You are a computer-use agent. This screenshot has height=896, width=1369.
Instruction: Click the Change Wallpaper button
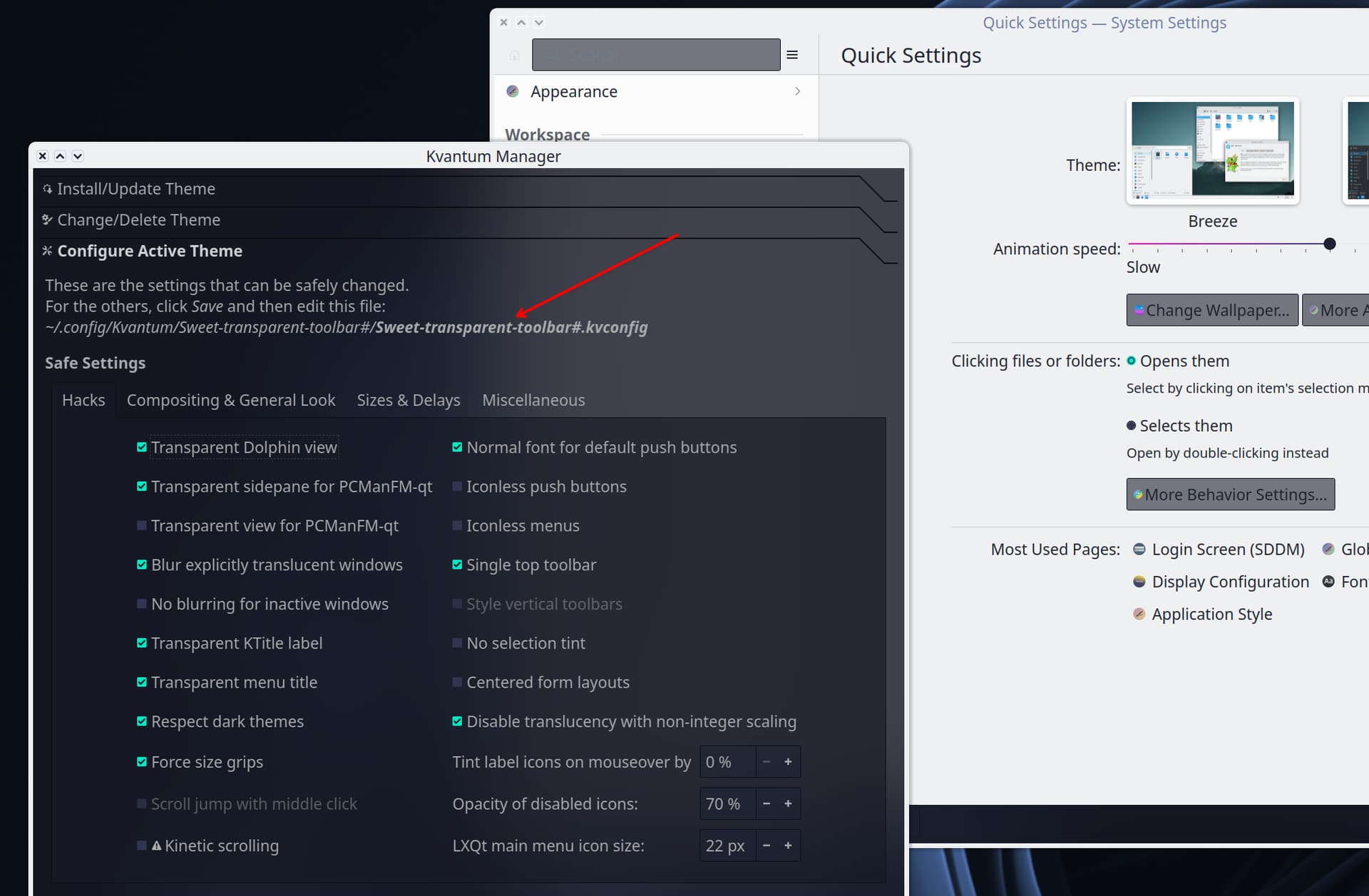pyautogui.click(x=1212, y=310)
